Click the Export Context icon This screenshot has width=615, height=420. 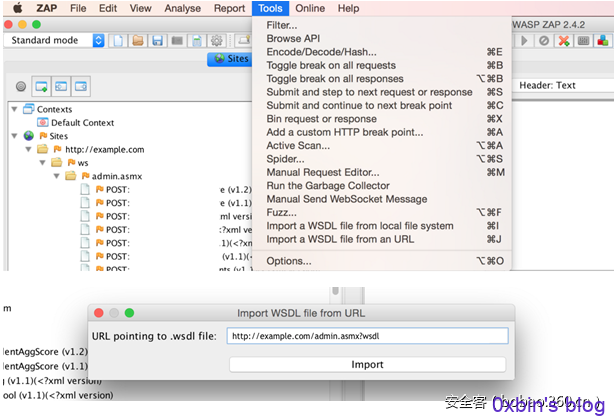pyautogui.click(x=81, y=86)
